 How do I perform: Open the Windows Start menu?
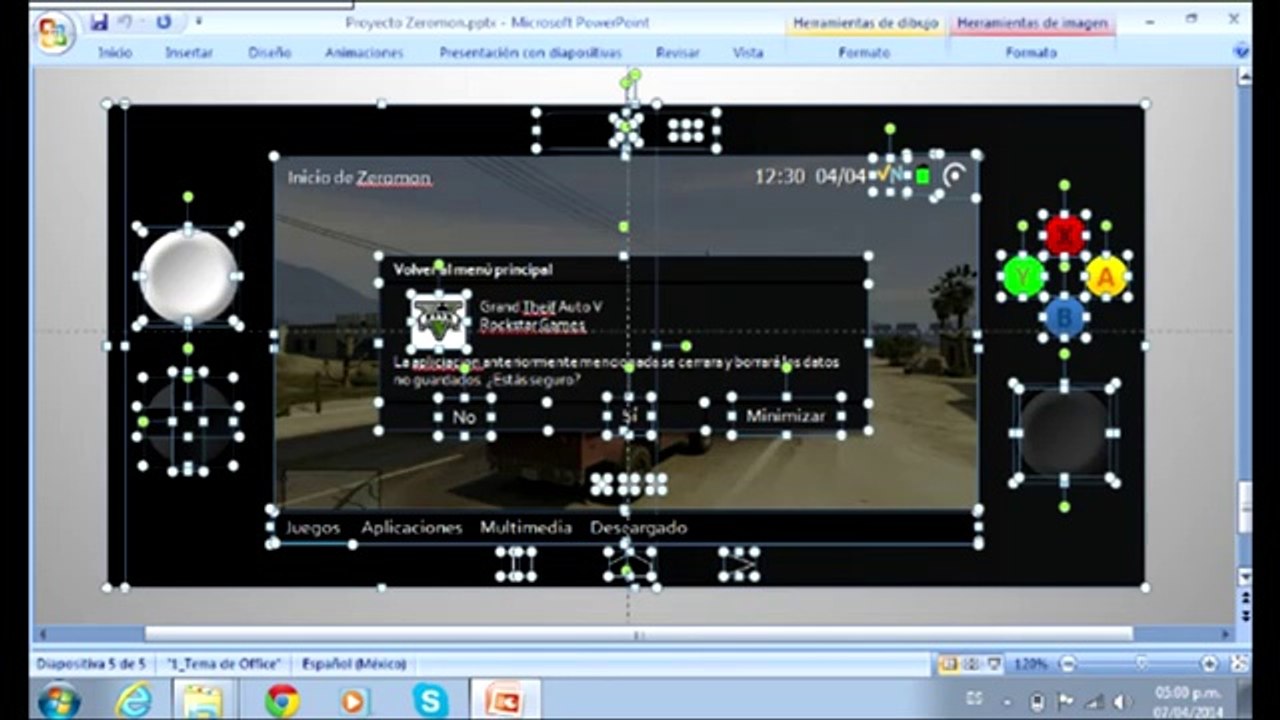pos(59,700)
